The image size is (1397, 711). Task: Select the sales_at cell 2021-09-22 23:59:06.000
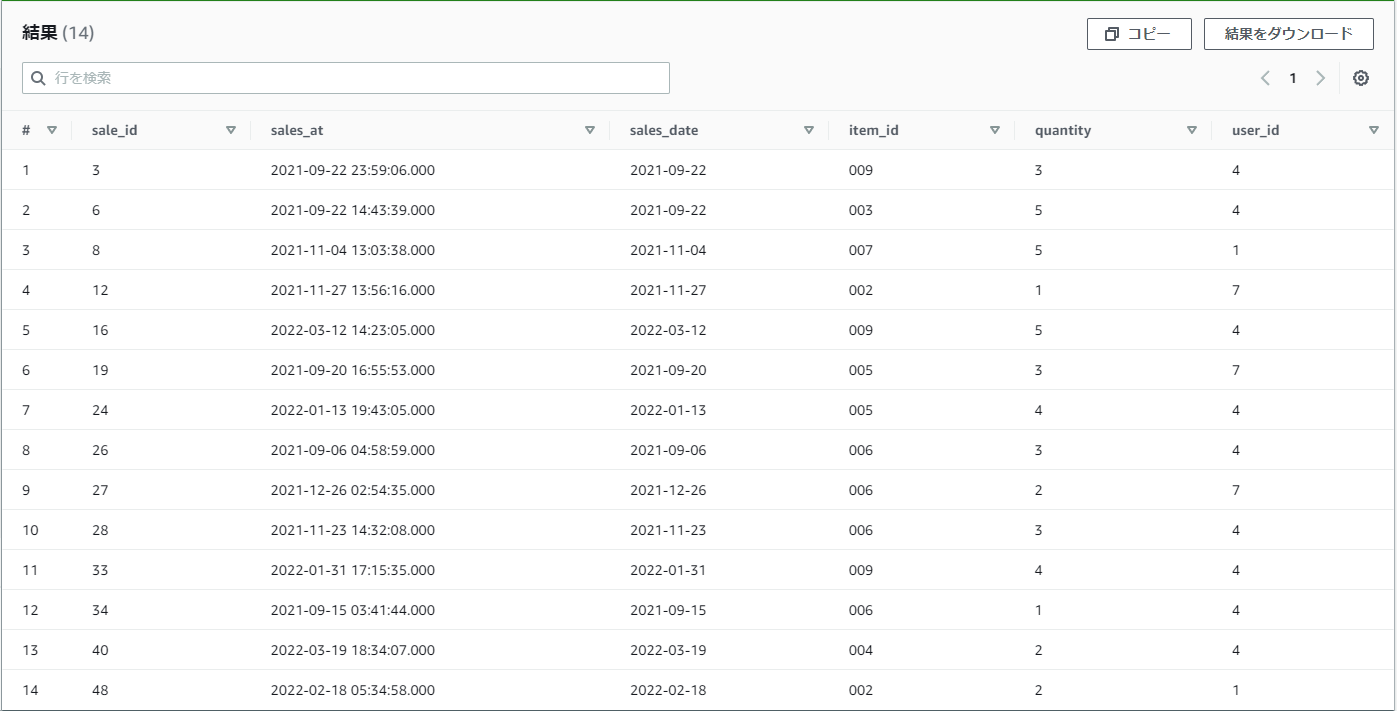tap(353, 170)
